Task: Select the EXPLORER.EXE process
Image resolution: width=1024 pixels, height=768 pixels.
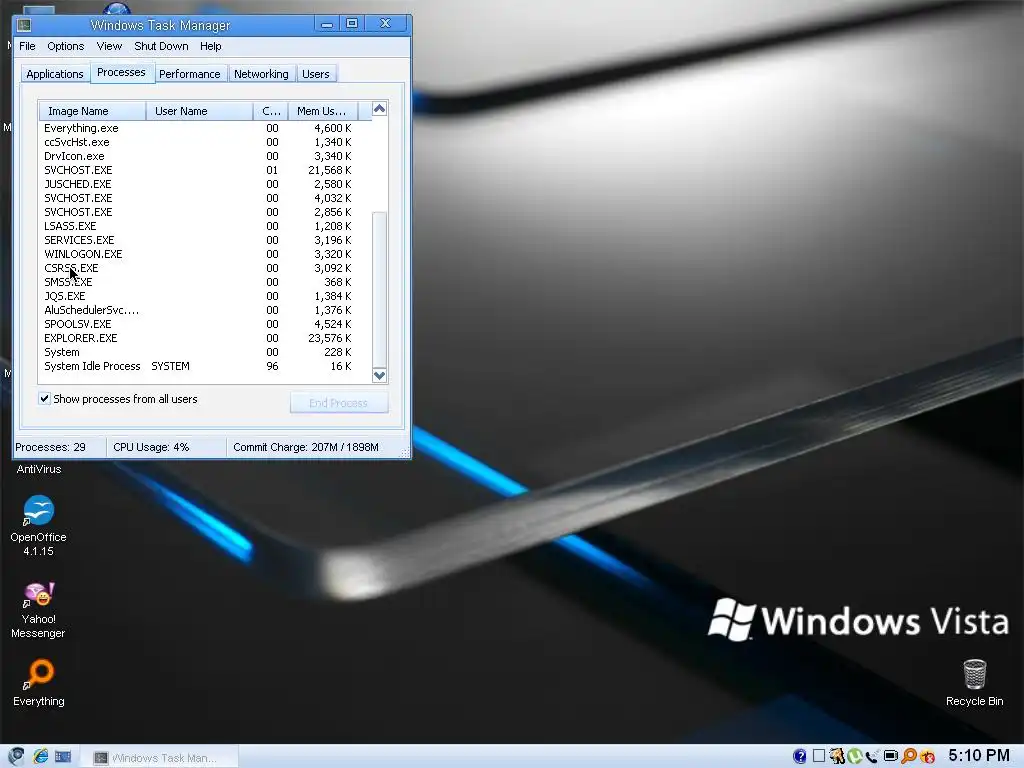Action: tap(204, 338)
